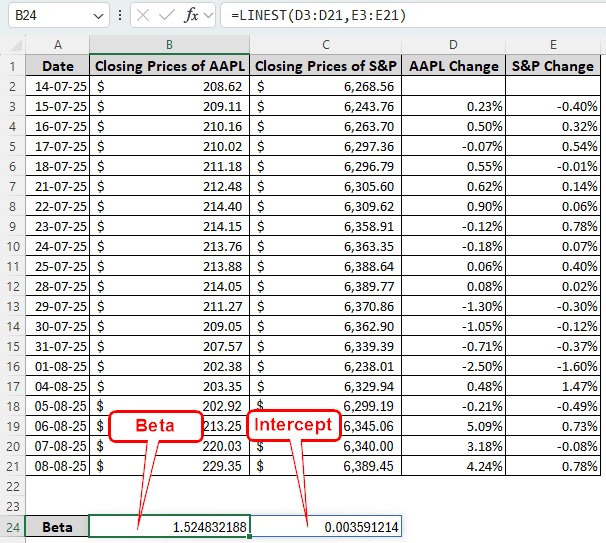This screenshot has width=606, height=543.
Task: Select column B header
Action: (x=169, y=45)
